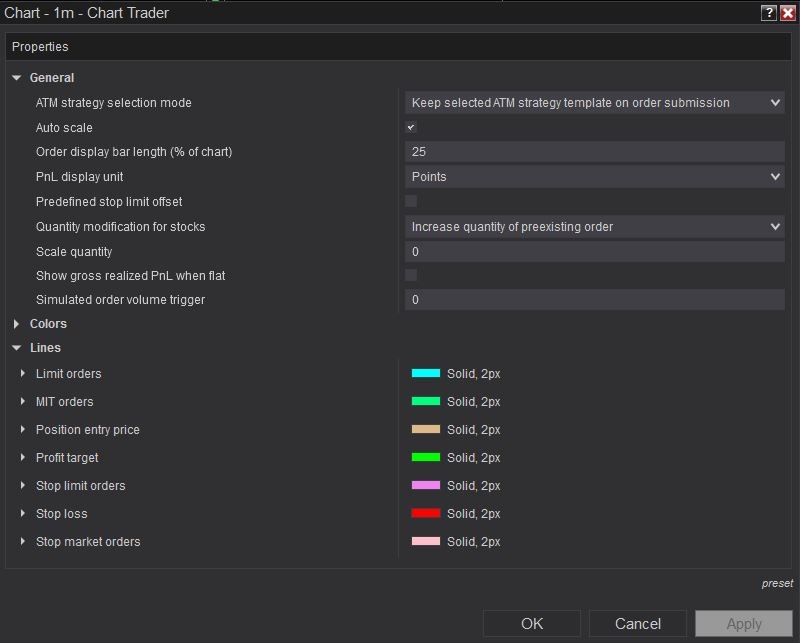The width and height of the screenshot is (800, 643).
Task: Click the pink Stop market orders swatch
Action: [x=426, y=541]
